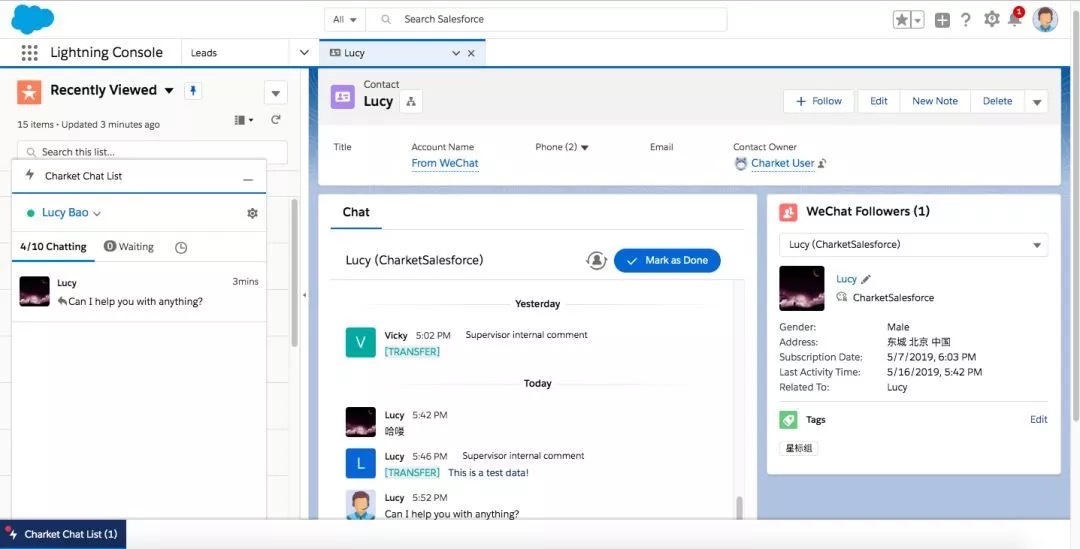Click the green Tags icon
Screen dimensions: 1080x549
[789, 419]
